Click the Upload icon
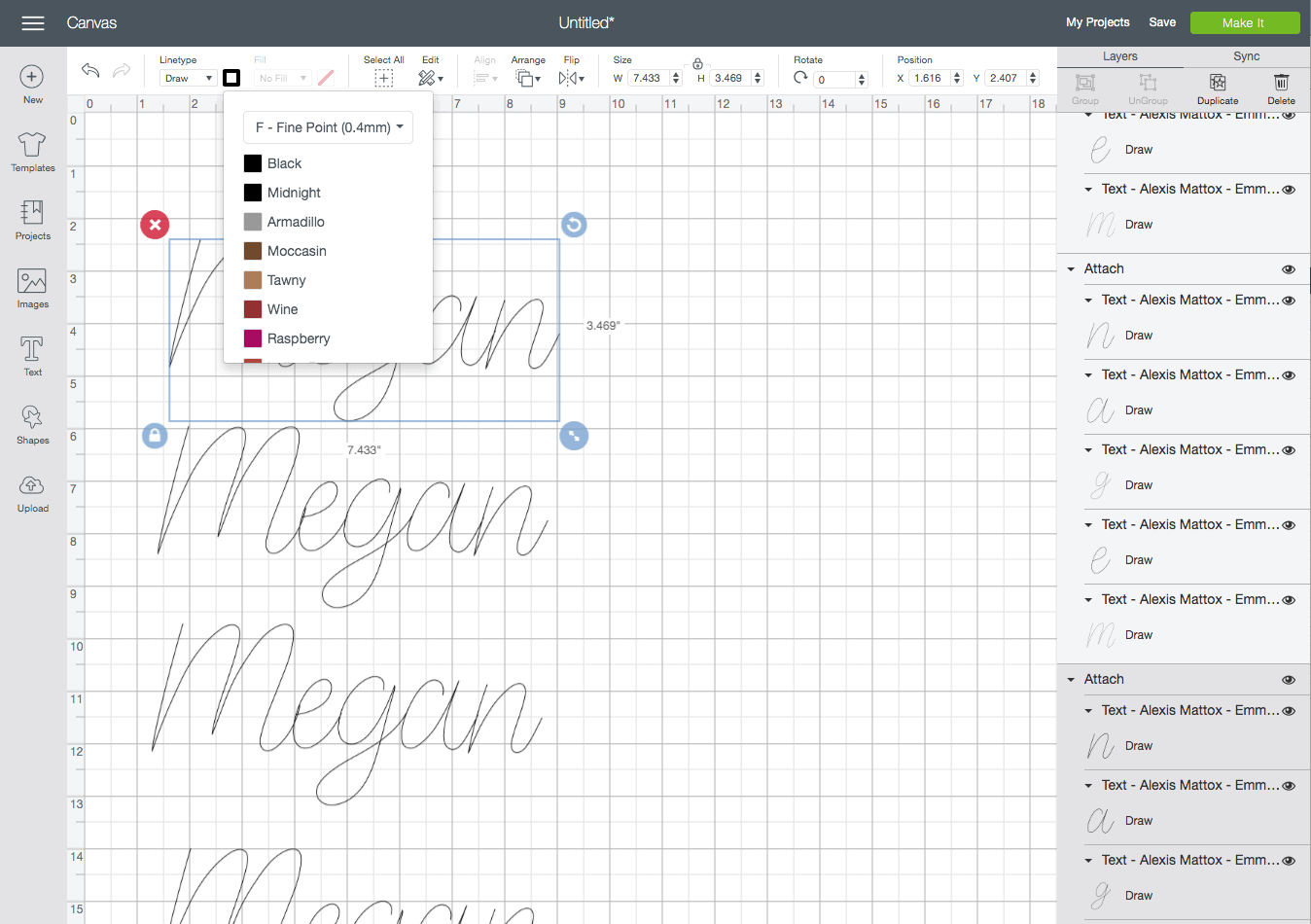The height and width of the screenshot is (924, 1311). (x=32, y=492)
